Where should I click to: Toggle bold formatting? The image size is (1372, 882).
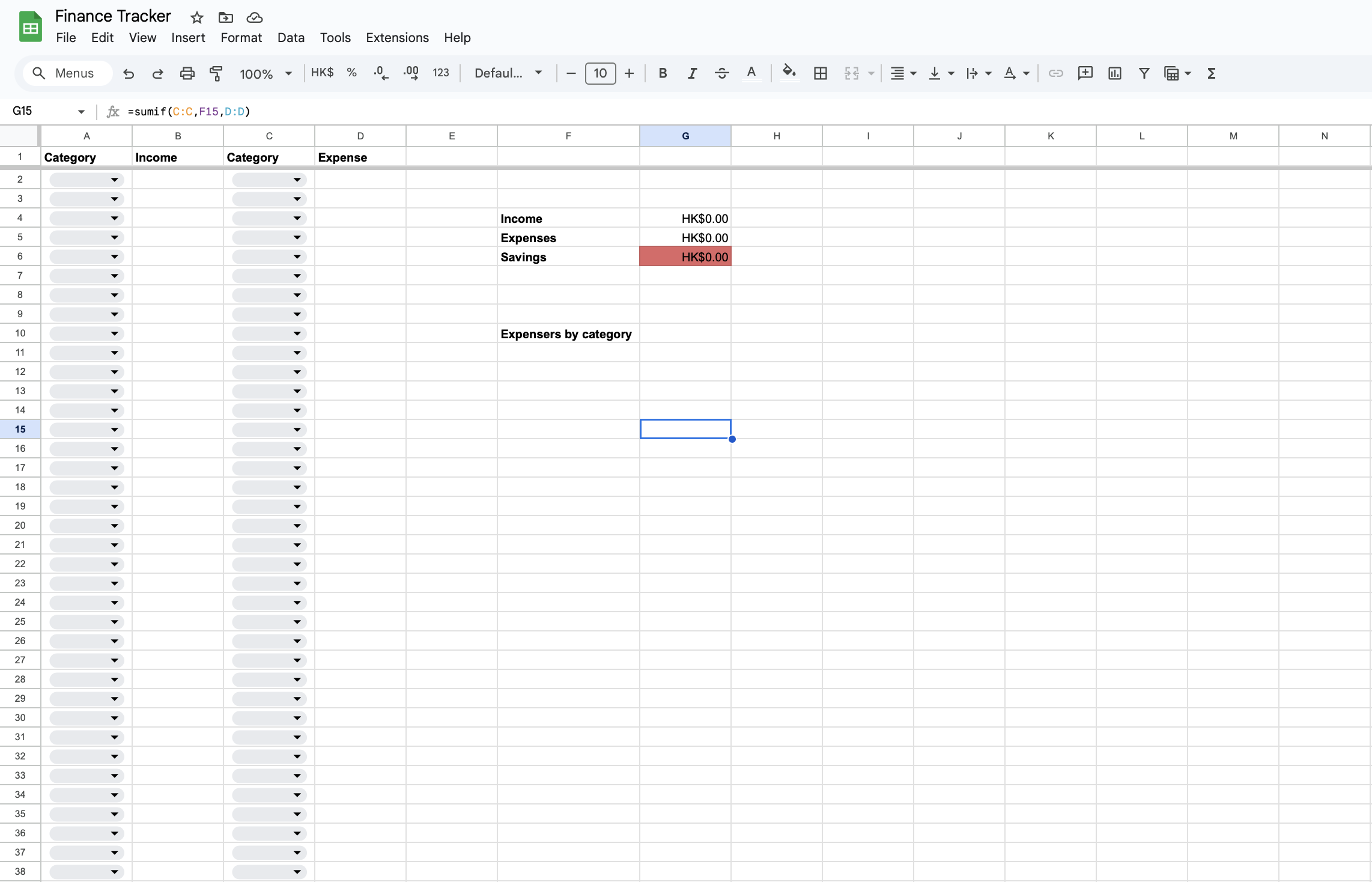click(663, 73)
